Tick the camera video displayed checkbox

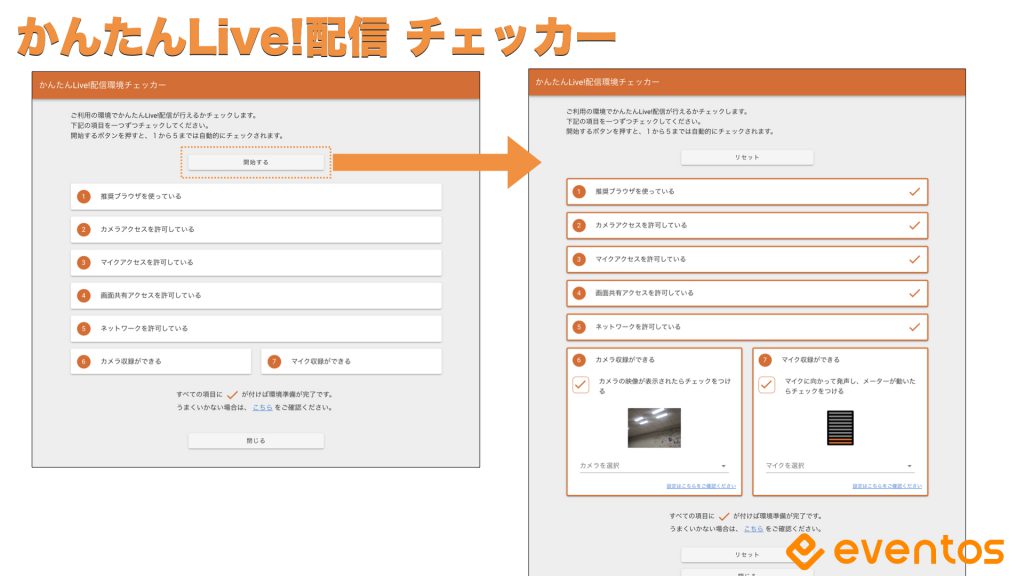pos(581,385)
